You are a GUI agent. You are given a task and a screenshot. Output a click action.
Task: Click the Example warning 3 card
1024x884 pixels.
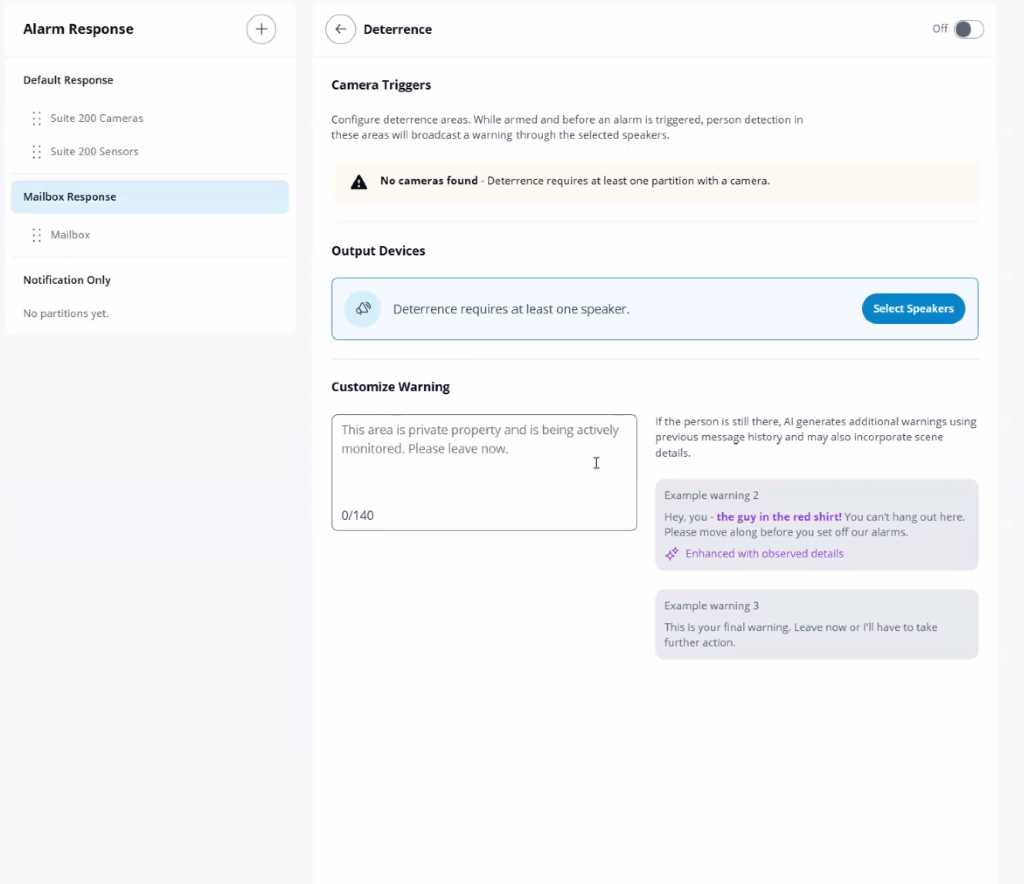pos(816,624)
